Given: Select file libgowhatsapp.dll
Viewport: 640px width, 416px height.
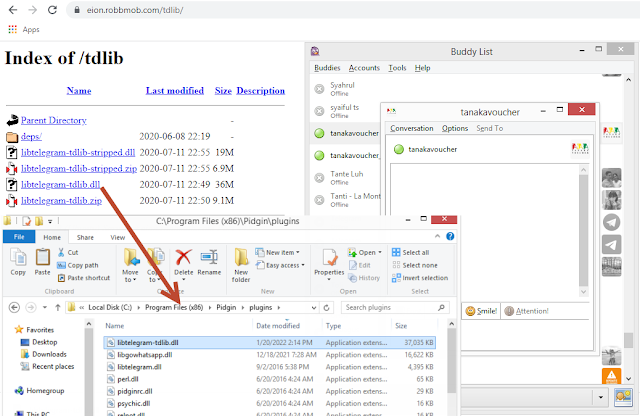Looking at the screenshot, I should coord(269,355).
